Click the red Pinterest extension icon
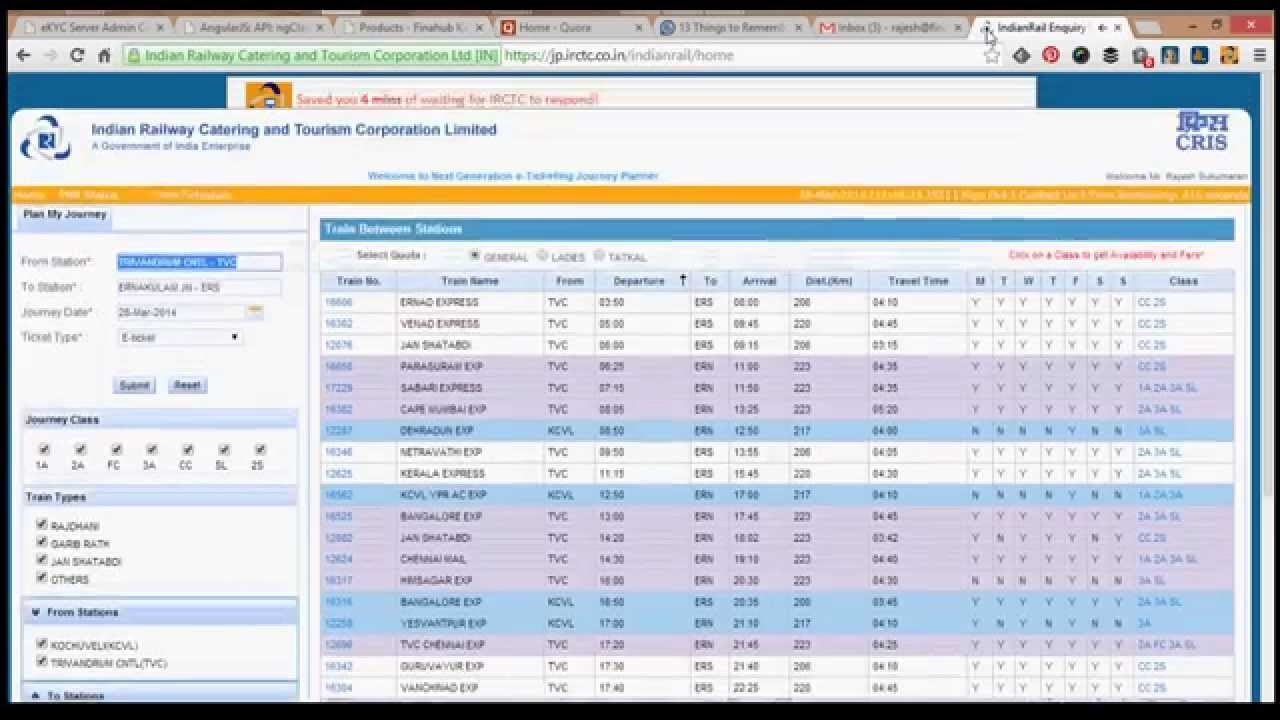 (x=1050, y=56)
